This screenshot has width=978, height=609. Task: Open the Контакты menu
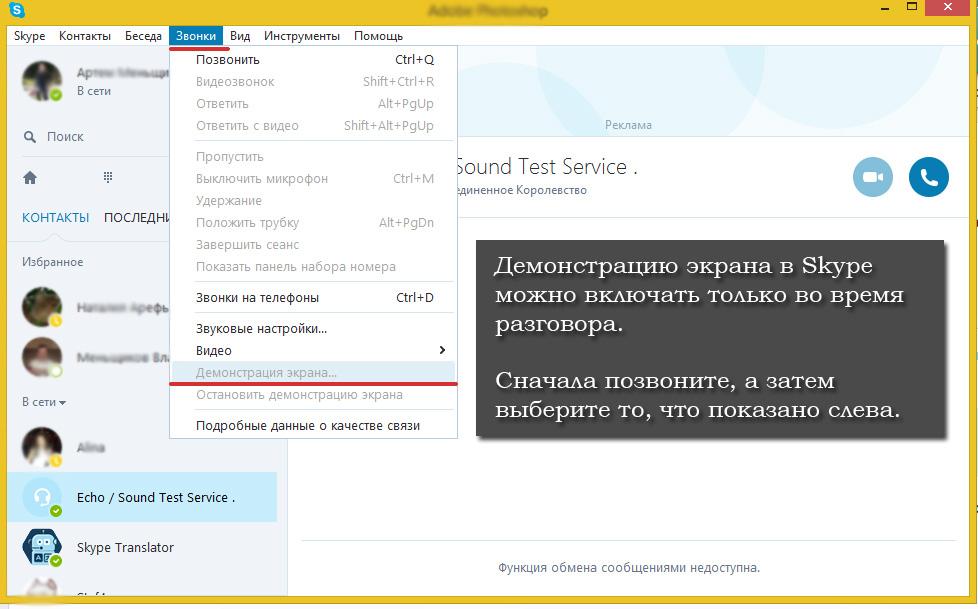coord(85,36)
